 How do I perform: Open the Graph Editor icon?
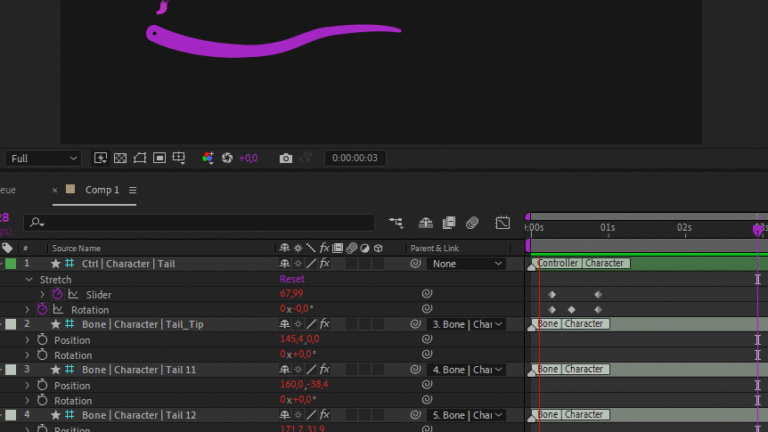[502, 223]
